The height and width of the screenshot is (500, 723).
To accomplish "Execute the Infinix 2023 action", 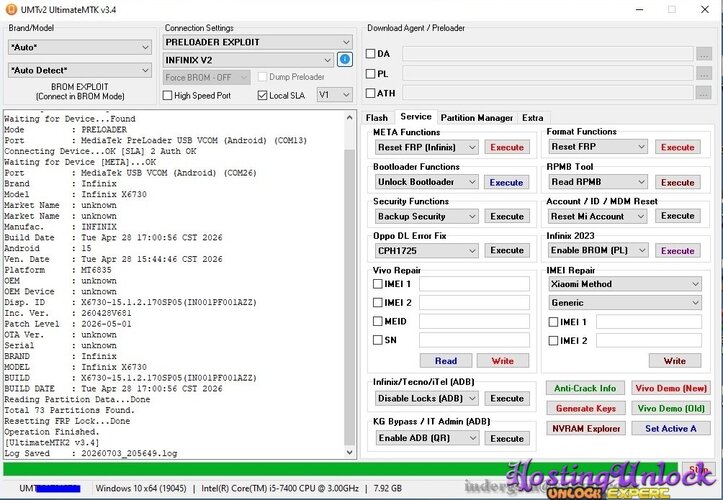I will pos(678,250).
